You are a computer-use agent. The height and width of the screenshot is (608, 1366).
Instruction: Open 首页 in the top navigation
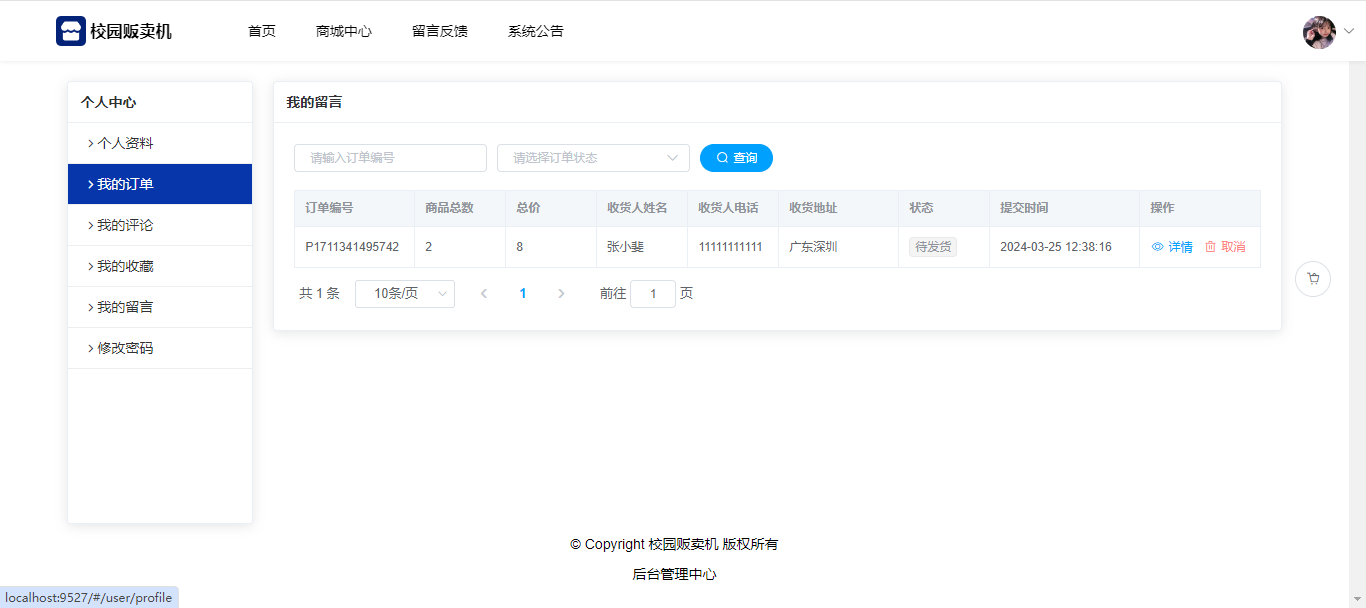pos(262,31)
